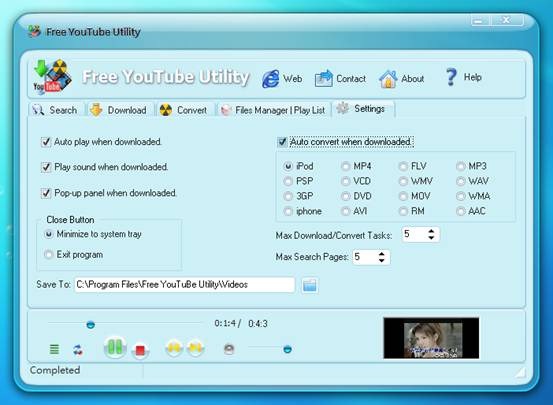Click the video preview thumbnail
This screenshot has height=405, width=553.
pos(431,338)
